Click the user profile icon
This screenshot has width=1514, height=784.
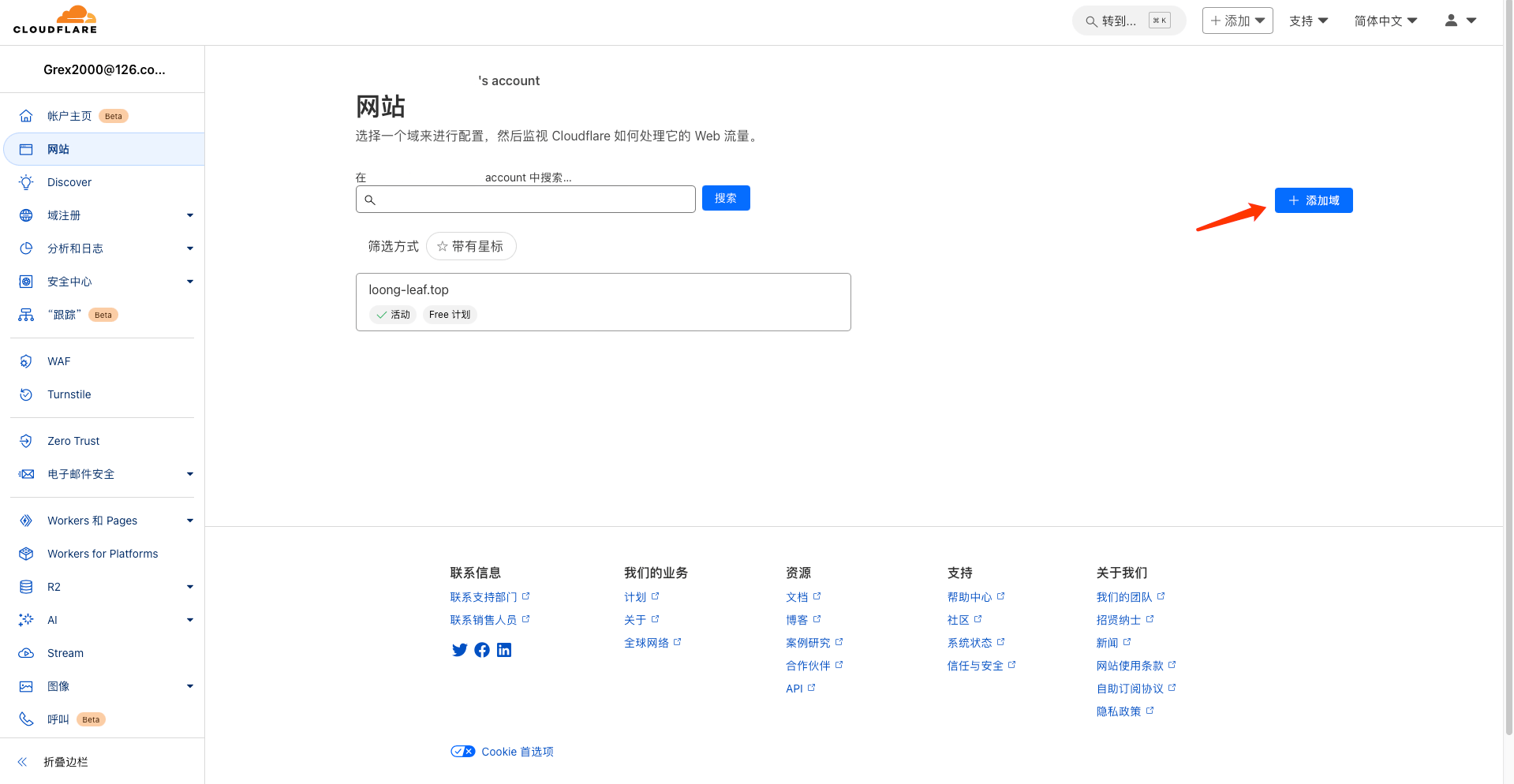point(1451,21)
